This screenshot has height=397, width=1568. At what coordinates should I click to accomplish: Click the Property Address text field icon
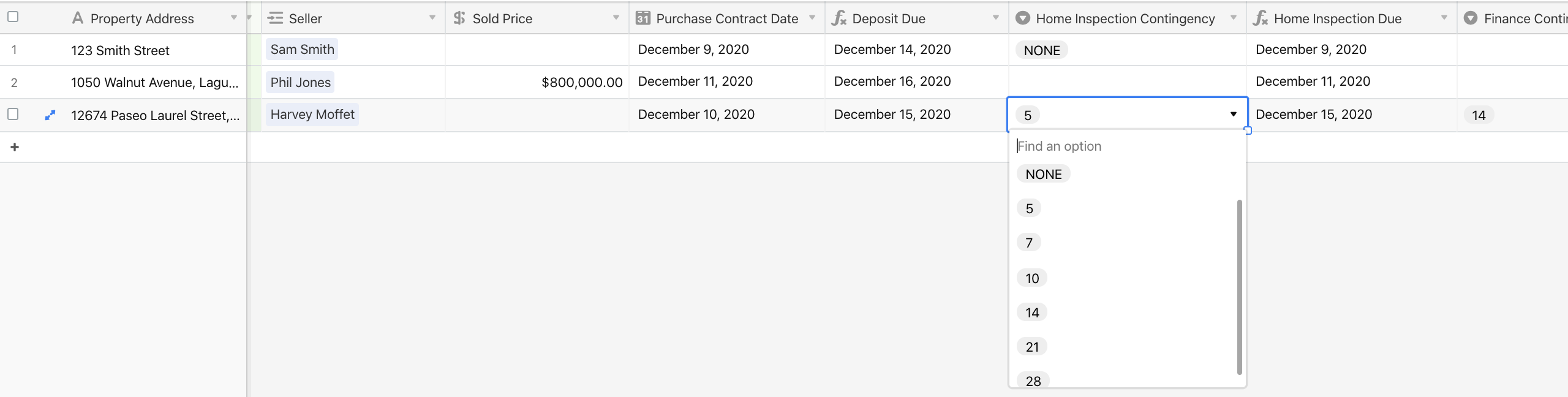pos(78,18)
